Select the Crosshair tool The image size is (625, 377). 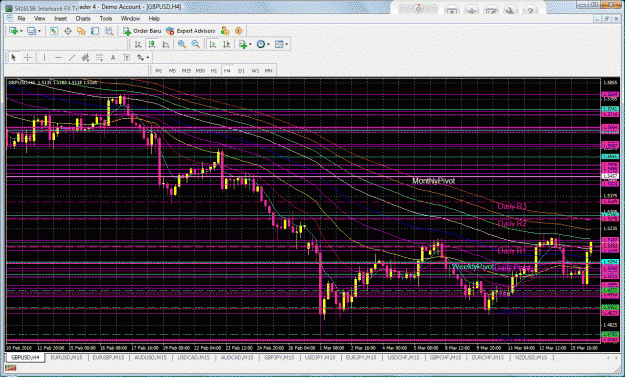pyautogui.click(x=28, y=58)
